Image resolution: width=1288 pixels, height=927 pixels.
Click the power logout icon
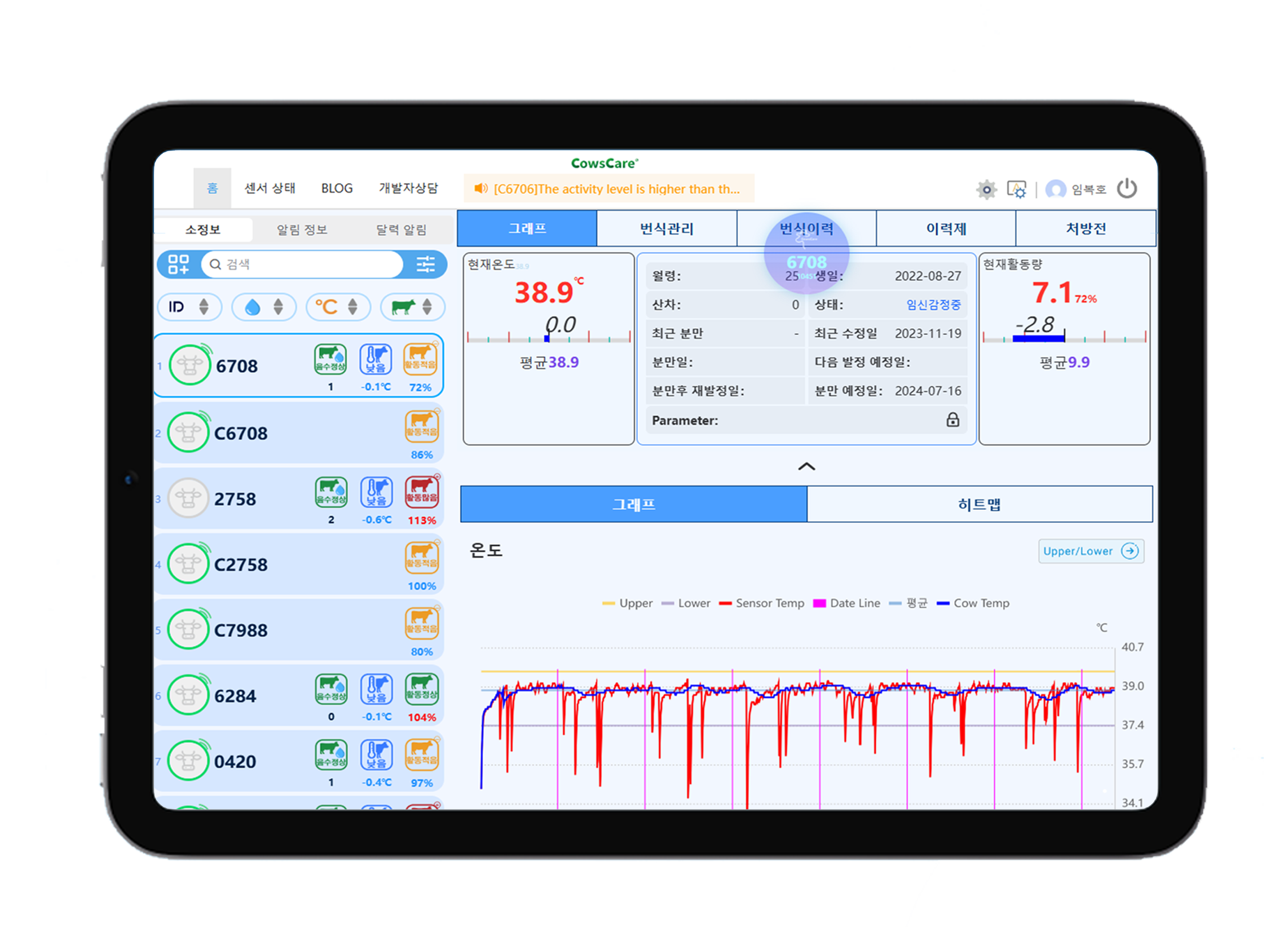click(1127, 188)
